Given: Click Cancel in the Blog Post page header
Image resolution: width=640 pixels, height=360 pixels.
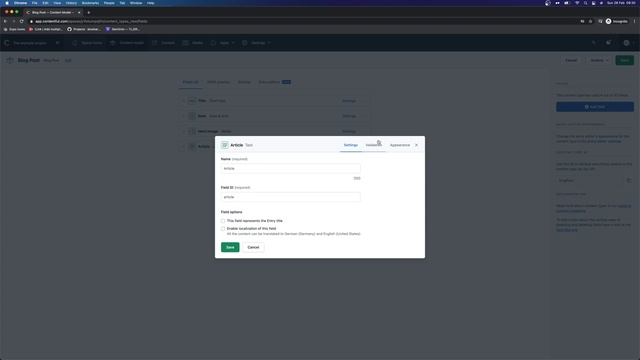Looking at the screenshot, I should 571,60.
